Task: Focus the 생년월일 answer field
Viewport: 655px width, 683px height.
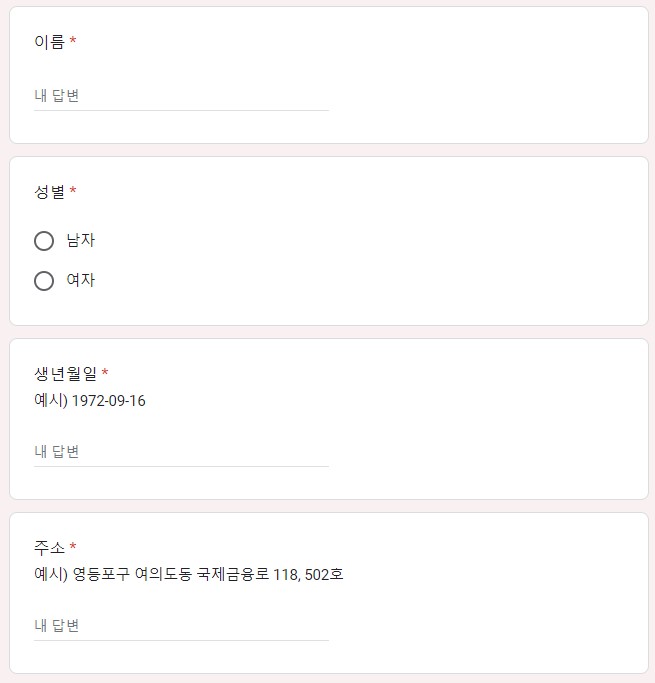Action: click(x=180, y=452)
